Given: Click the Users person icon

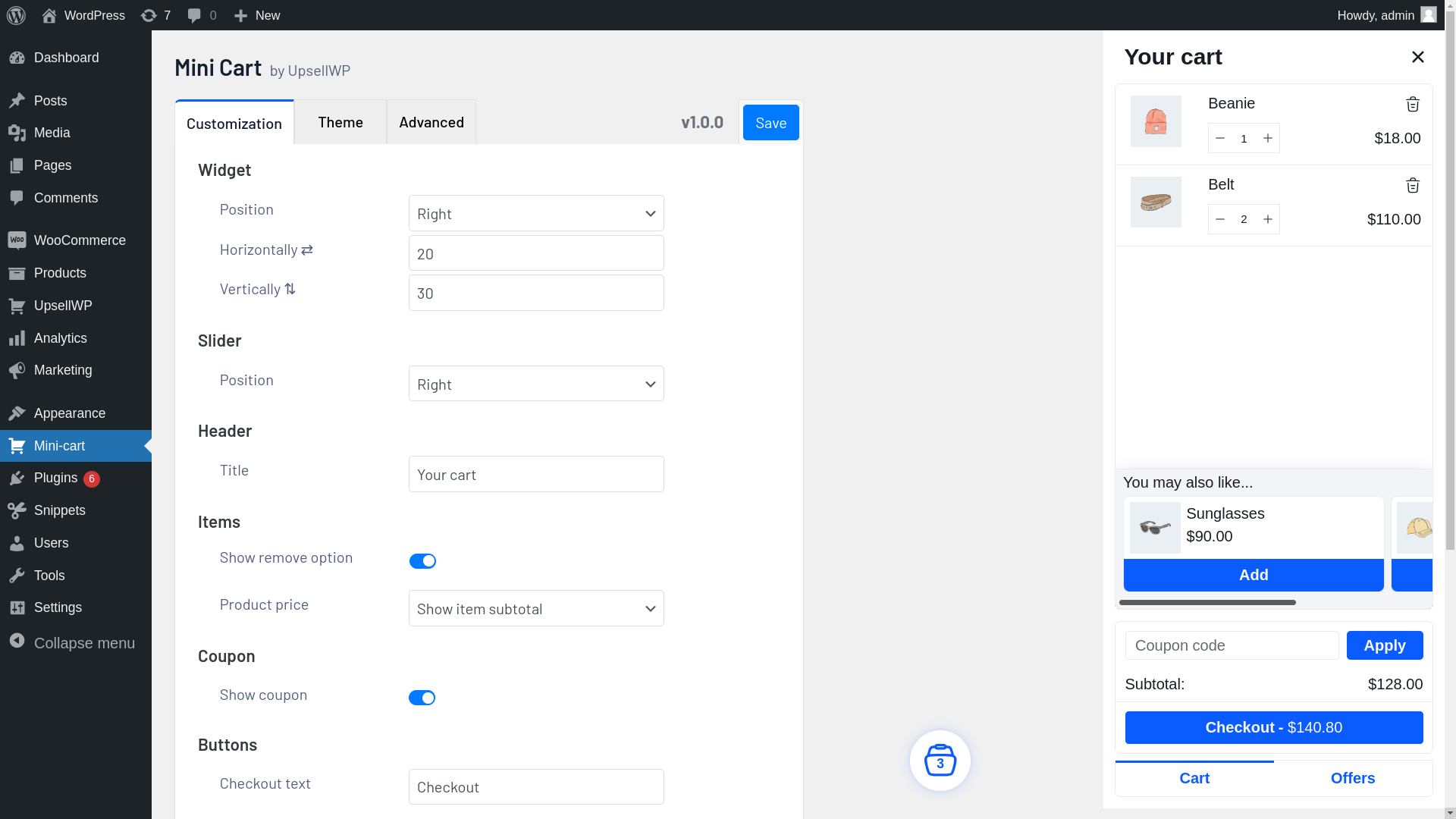Looking at the screenshot, I should pyautogui.click(x=17, y=543).
